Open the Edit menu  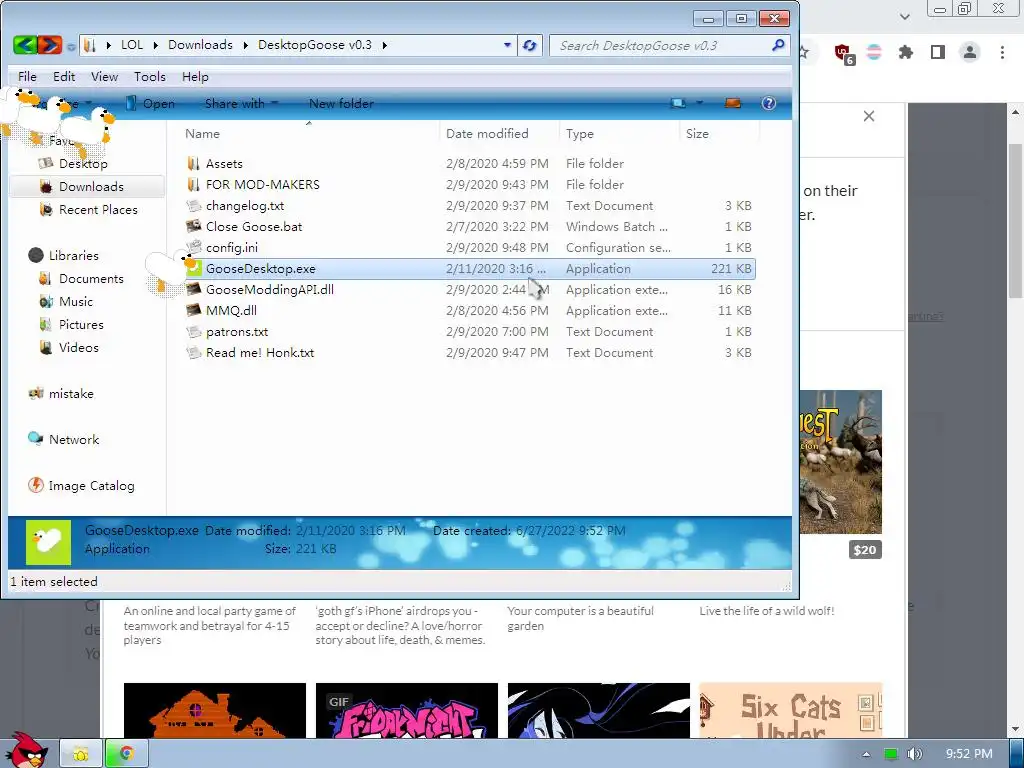tap(64, 76)
